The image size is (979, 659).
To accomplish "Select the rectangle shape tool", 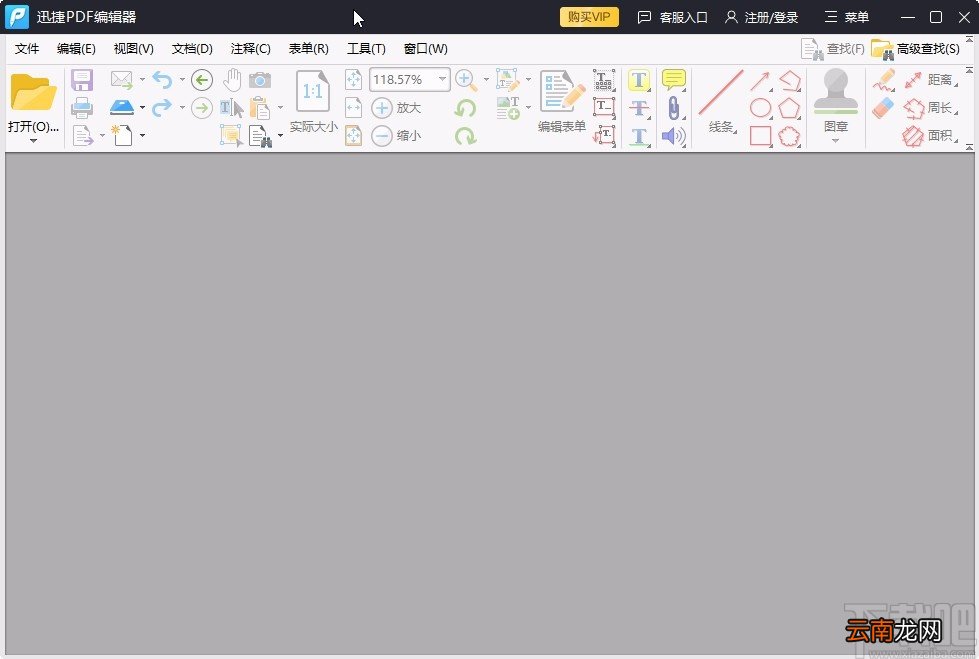I will click(x=760, y=136).
